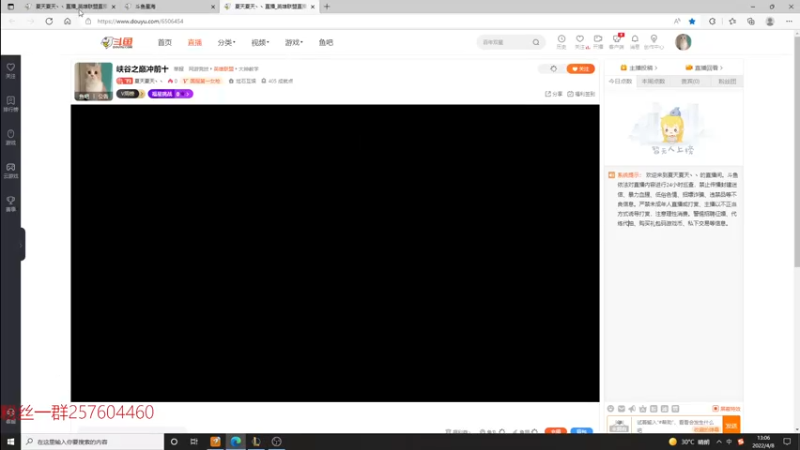Click the chat message input field

pyautogui.click(x=678, y=426)
